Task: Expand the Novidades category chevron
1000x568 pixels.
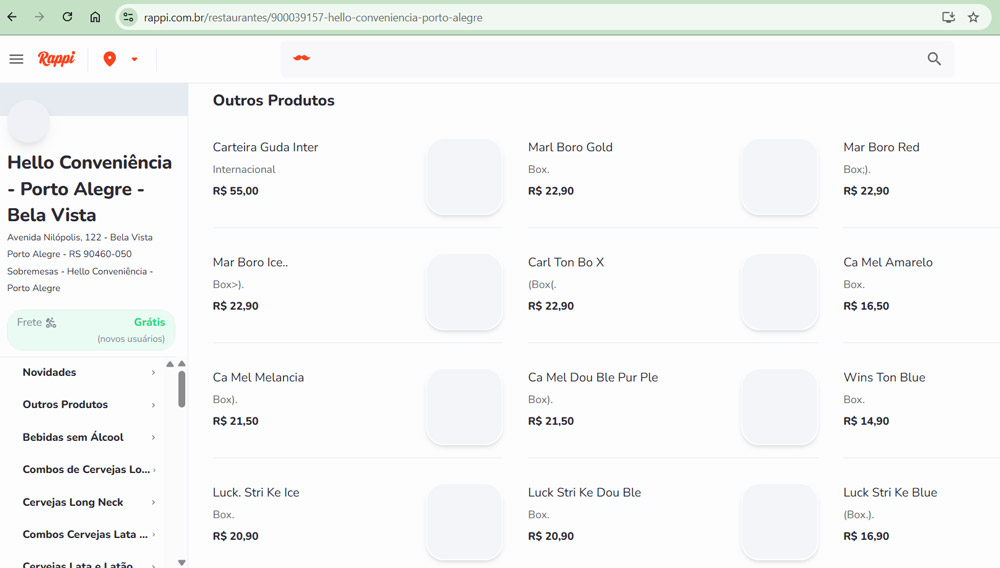Action: click(153, 373)
